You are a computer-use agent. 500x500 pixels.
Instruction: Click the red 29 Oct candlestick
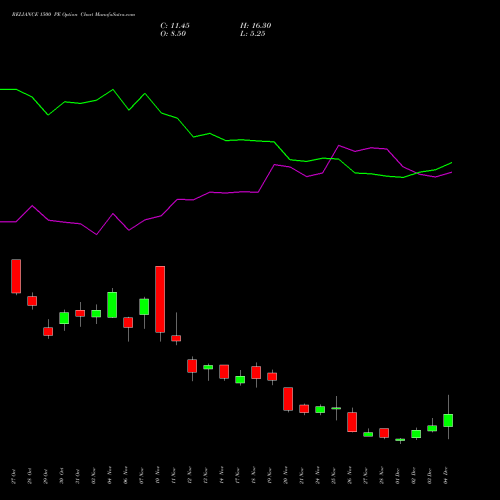(x=48, y=331)
